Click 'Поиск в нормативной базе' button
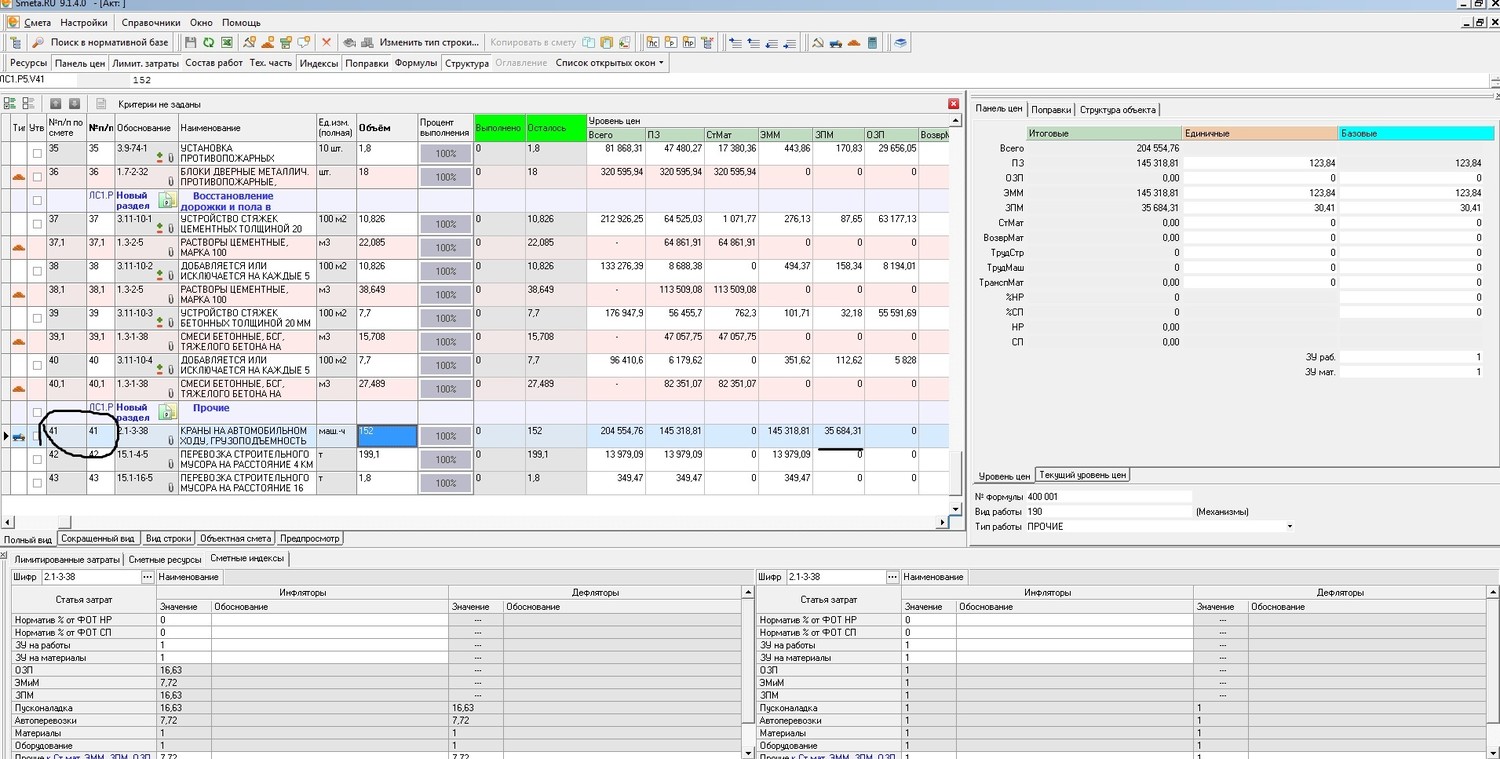Screen dimensions: 1500x759 click(x=101, y=43)
